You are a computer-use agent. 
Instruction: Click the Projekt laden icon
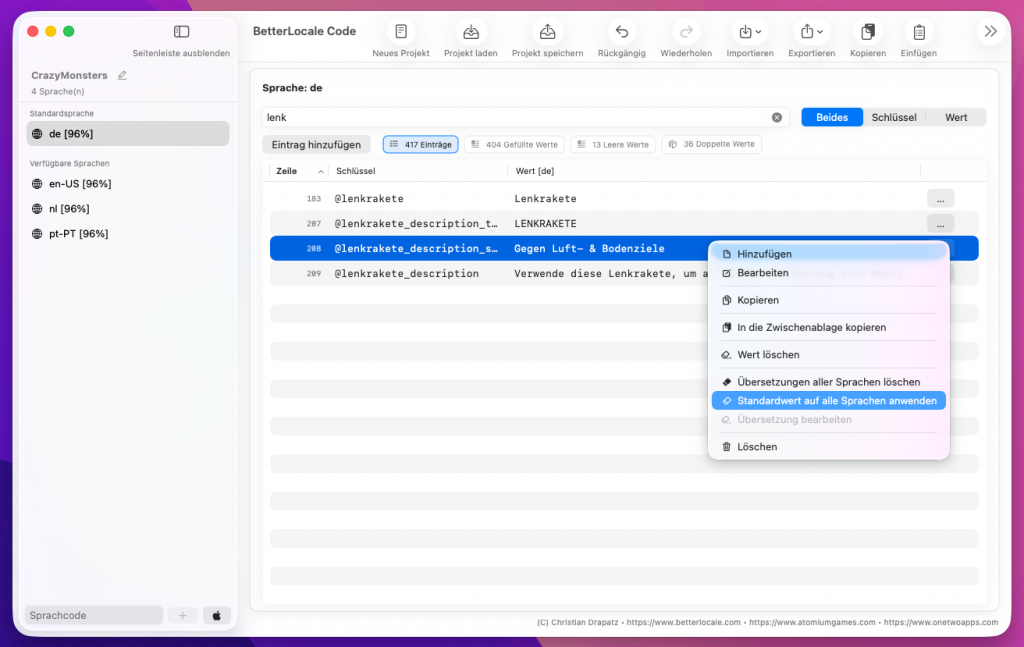pos(470,32)
